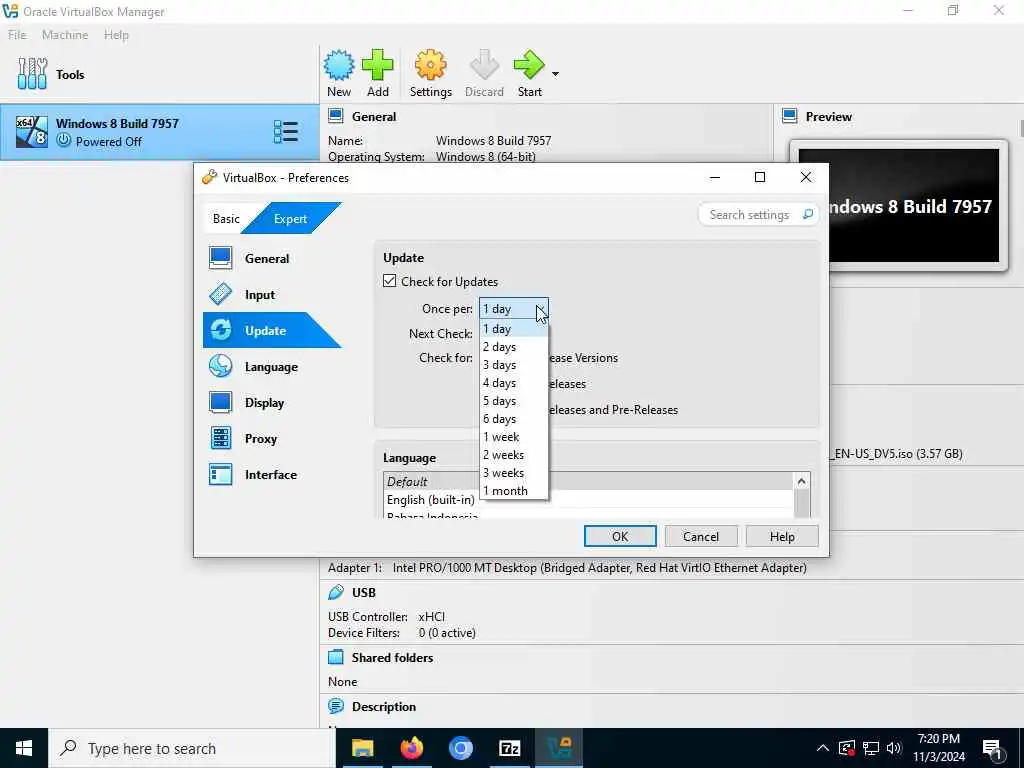Open 7-Zip from the taskbar

(509, 748)
